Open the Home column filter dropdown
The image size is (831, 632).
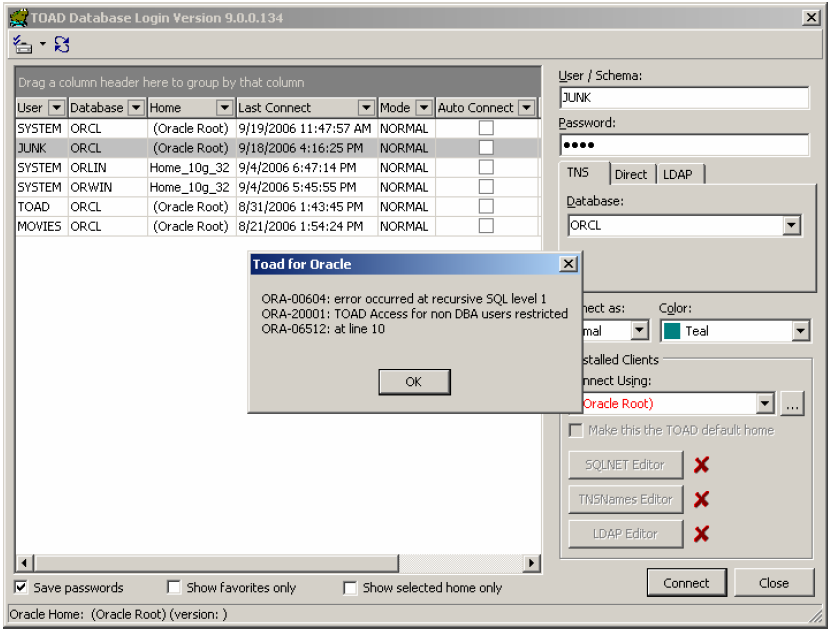click(225, 108)
